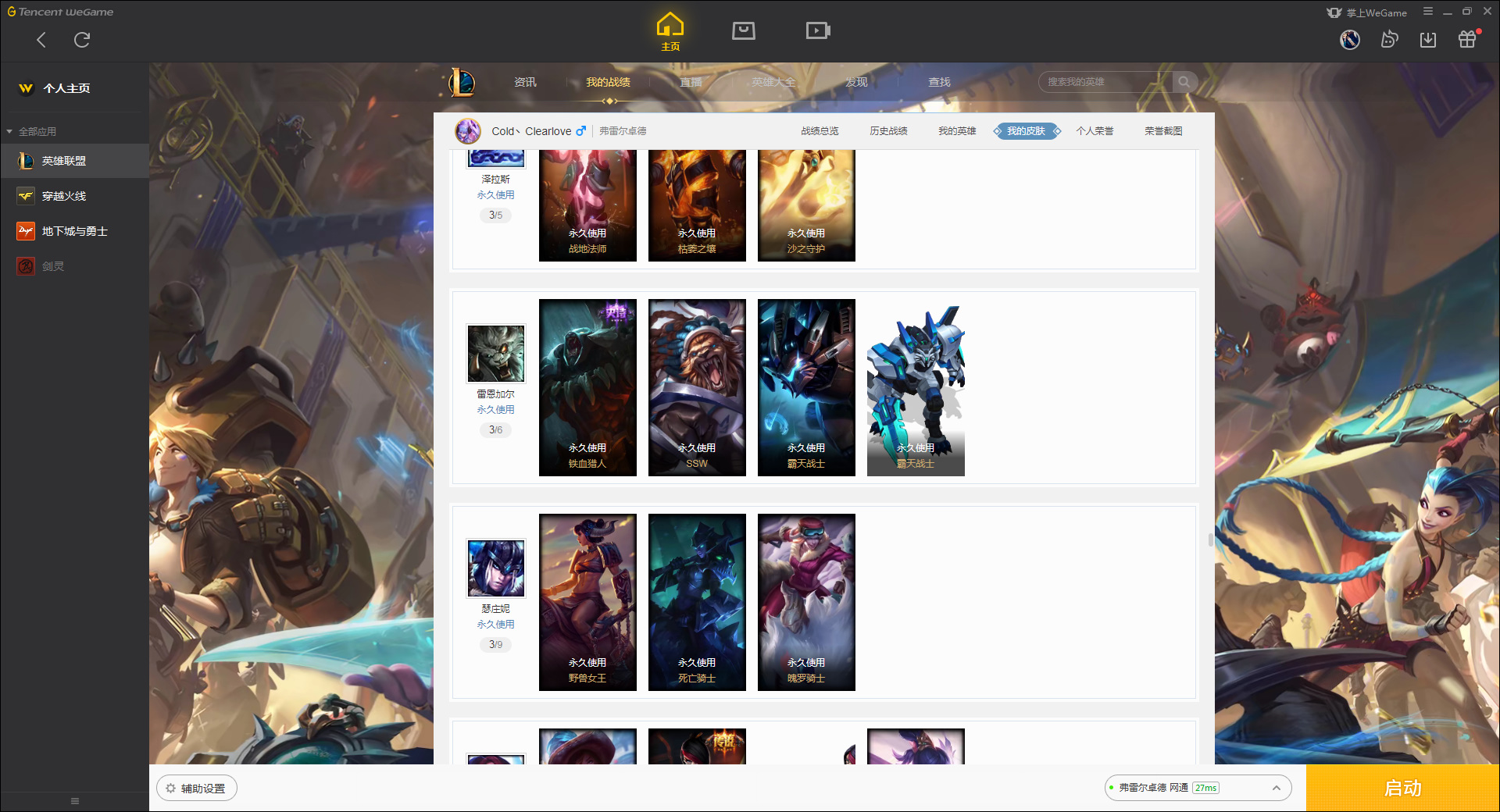
Task: Open the gift box icon
Action: (x=1467, y=39)
